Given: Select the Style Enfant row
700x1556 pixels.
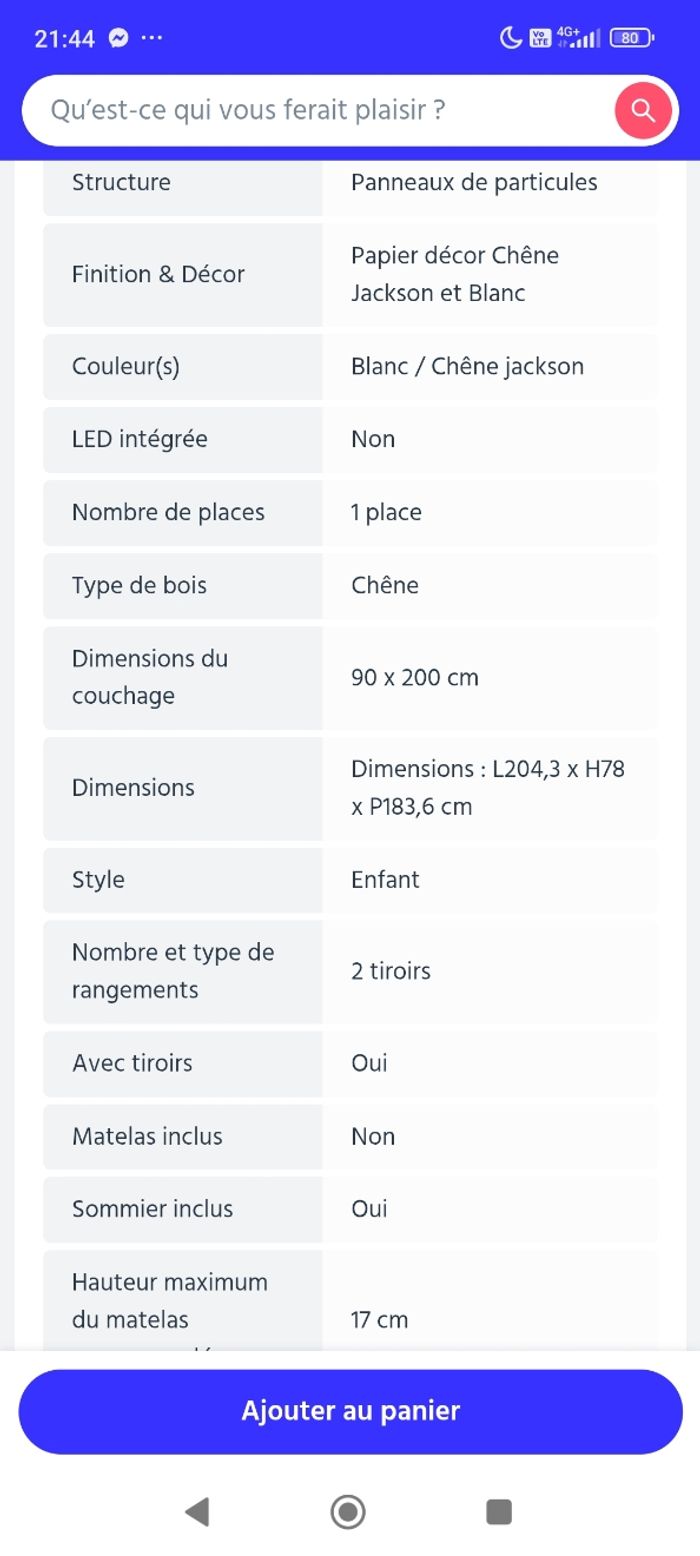Looking at the screenshot, I should (x=350, y=879).
